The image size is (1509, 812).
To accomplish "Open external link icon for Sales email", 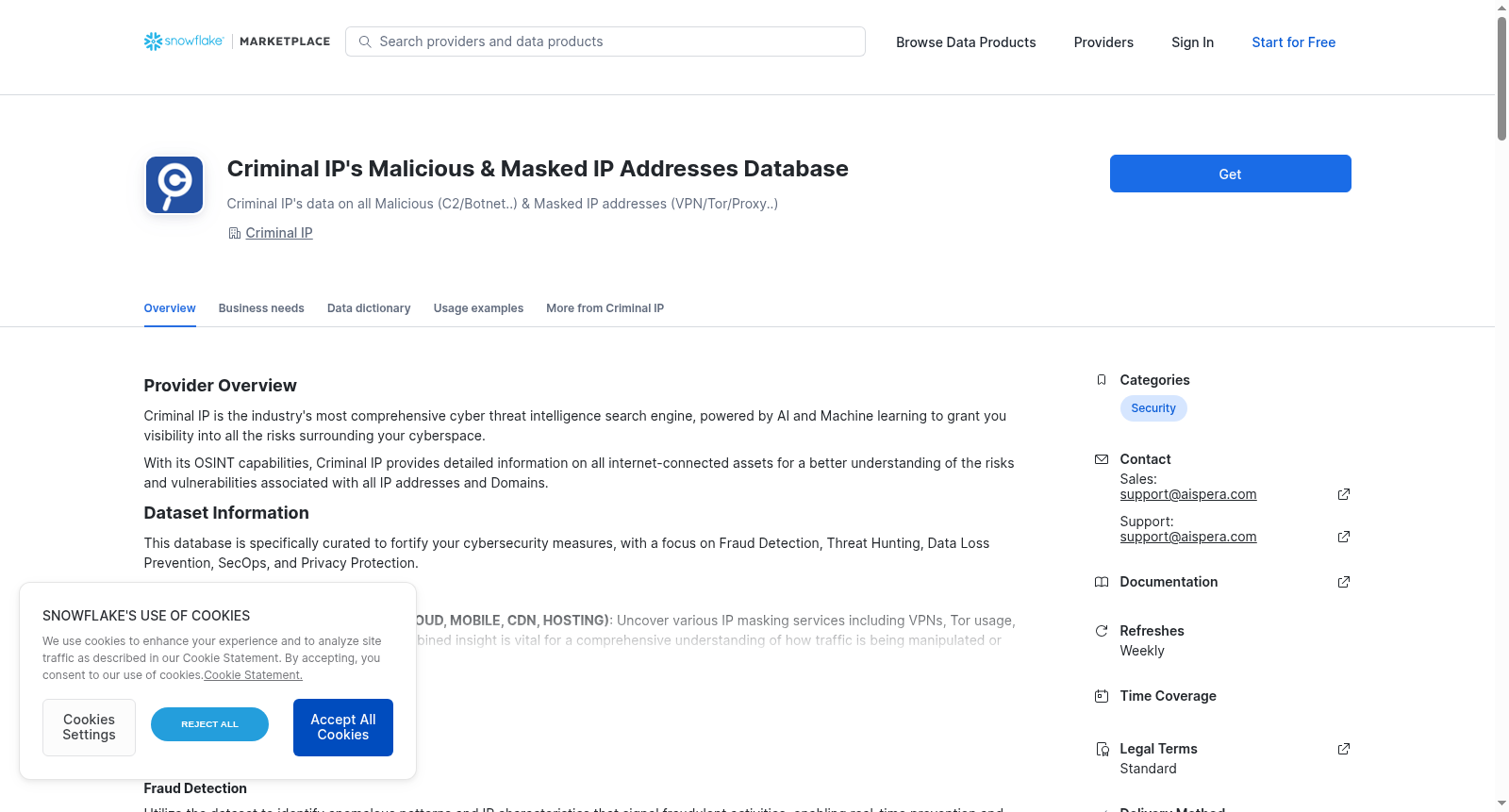I will pos(1344,494).
